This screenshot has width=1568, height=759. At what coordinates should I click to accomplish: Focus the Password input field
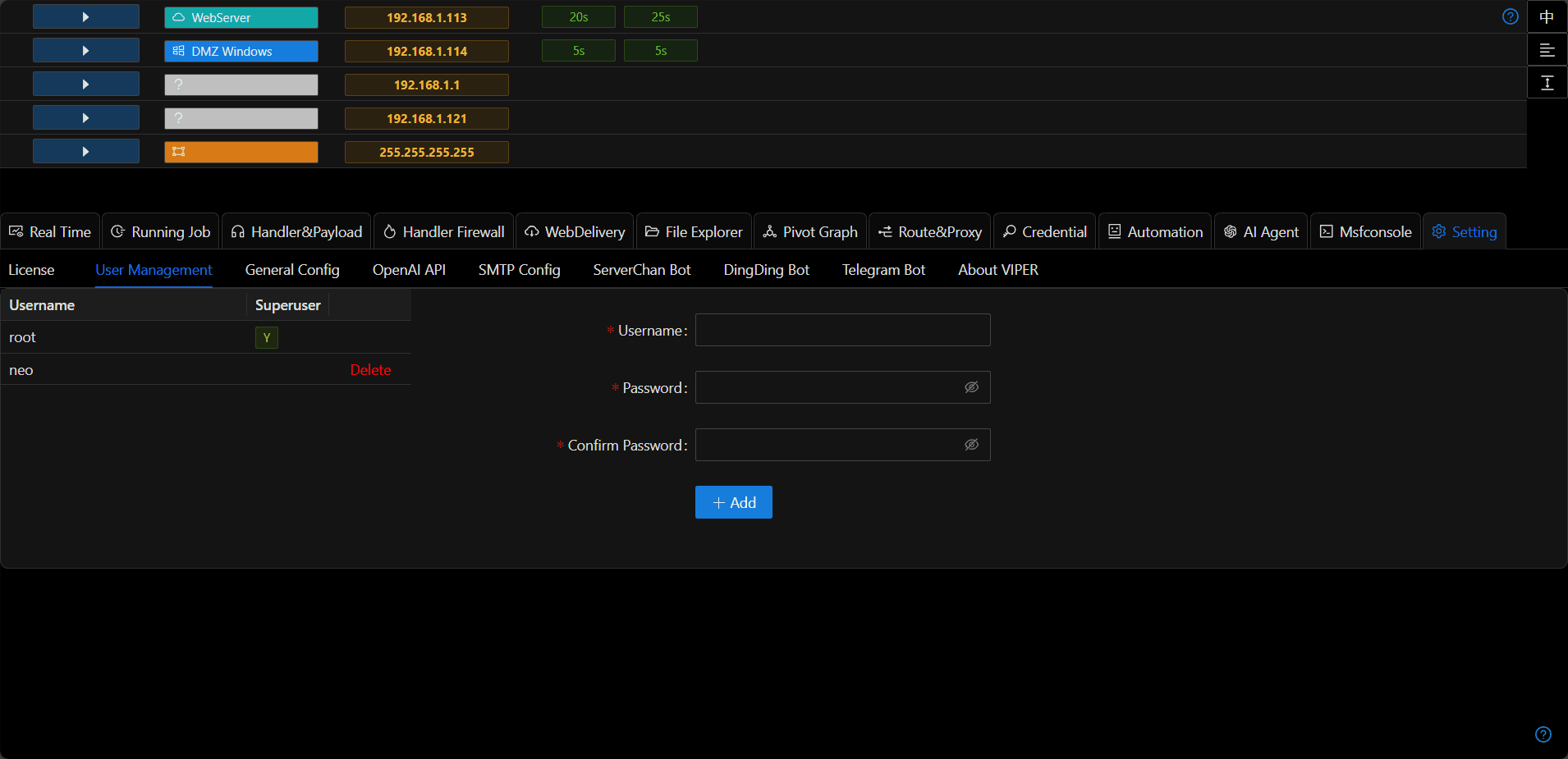coord(843,387)
